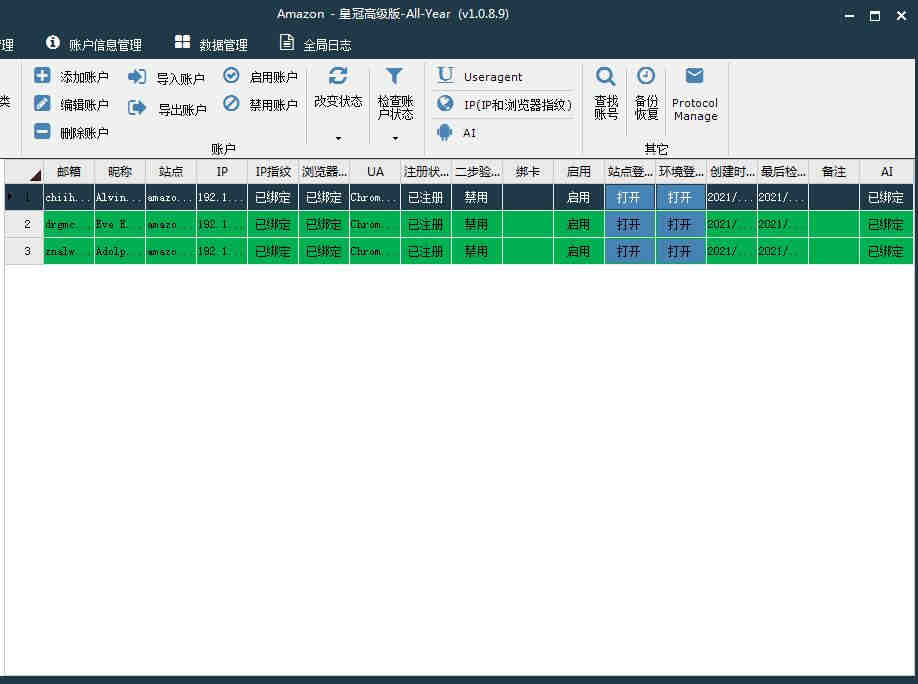Sort by the 昵称 column header

120,172
